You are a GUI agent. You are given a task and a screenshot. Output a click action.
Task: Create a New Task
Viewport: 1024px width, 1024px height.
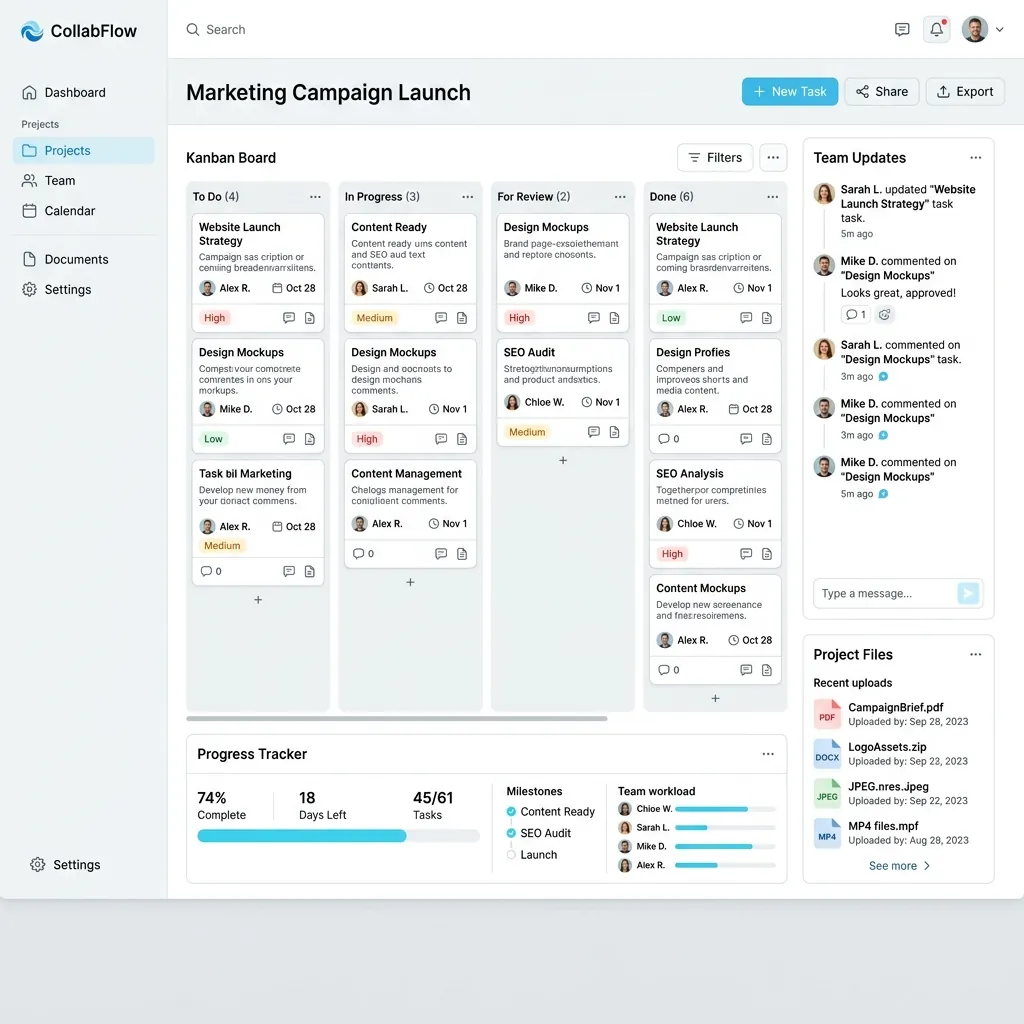click(790, 91)
